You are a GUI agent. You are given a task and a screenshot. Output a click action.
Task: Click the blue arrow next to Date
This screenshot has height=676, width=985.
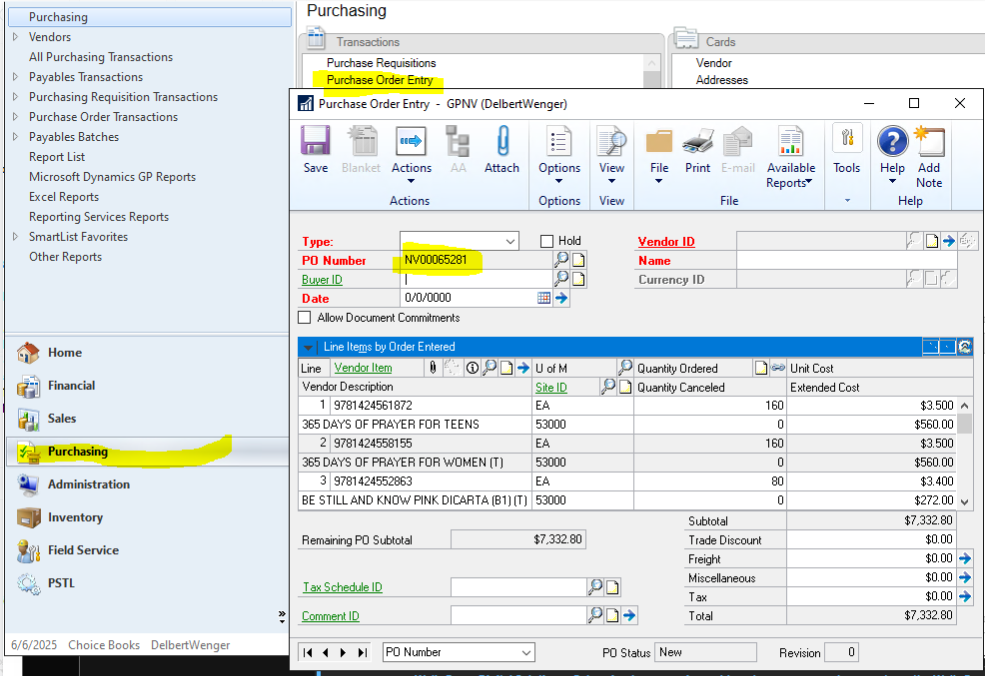click(x=561, y=298)
